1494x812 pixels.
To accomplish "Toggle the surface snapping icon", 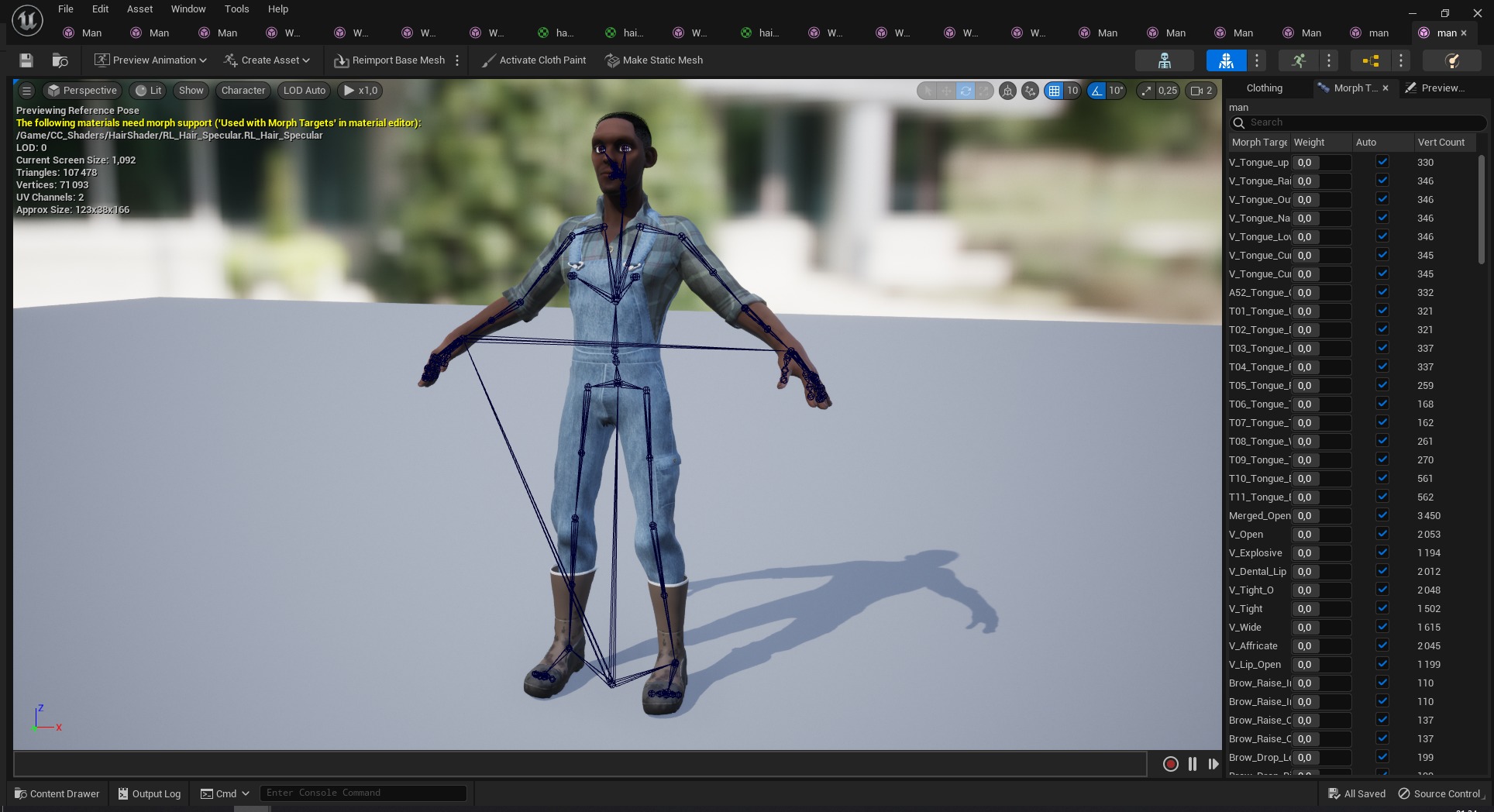I will click(1030, 91).
